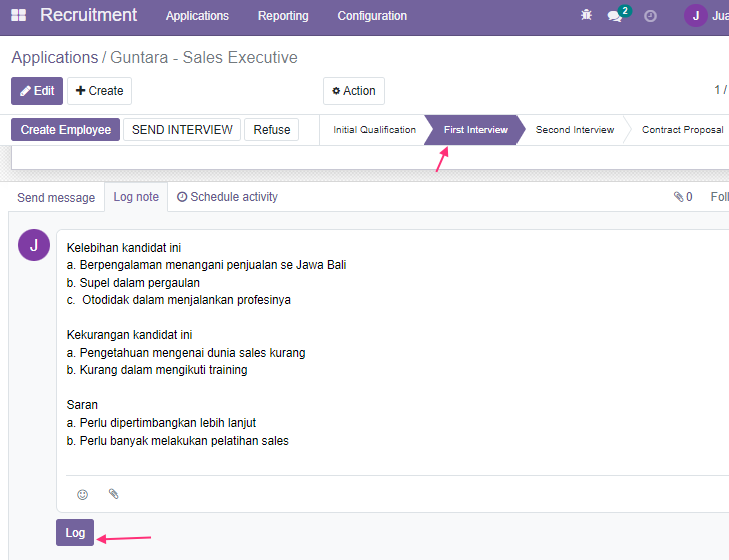Click line 'a. Perlu dipertimbangkan lebih lanjut'
Image resolution: width=729 pixels, height=560 pixels.
161,423
